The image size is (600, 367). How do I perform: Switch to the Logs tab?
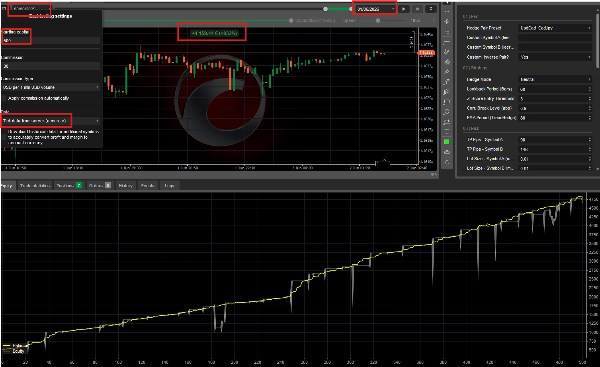coord(169,185)
